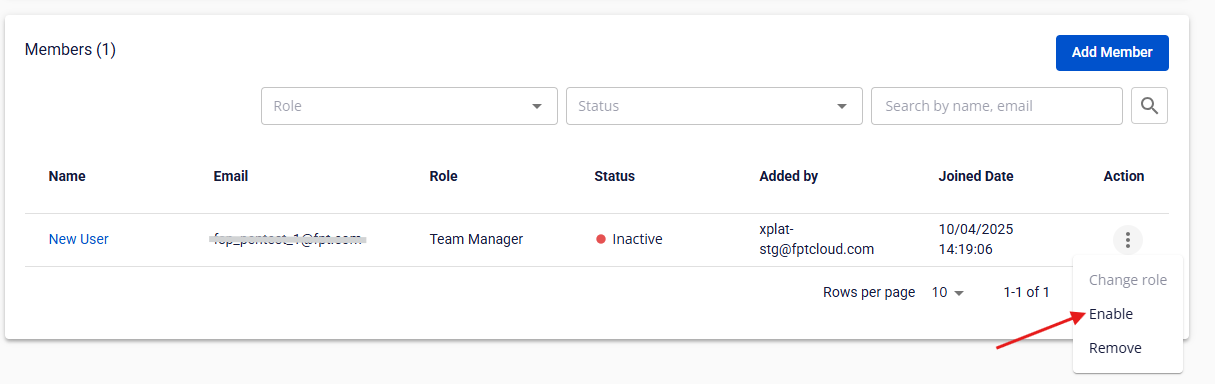
Task: Click the Rows per page label
Action: [x=869, y=292]
